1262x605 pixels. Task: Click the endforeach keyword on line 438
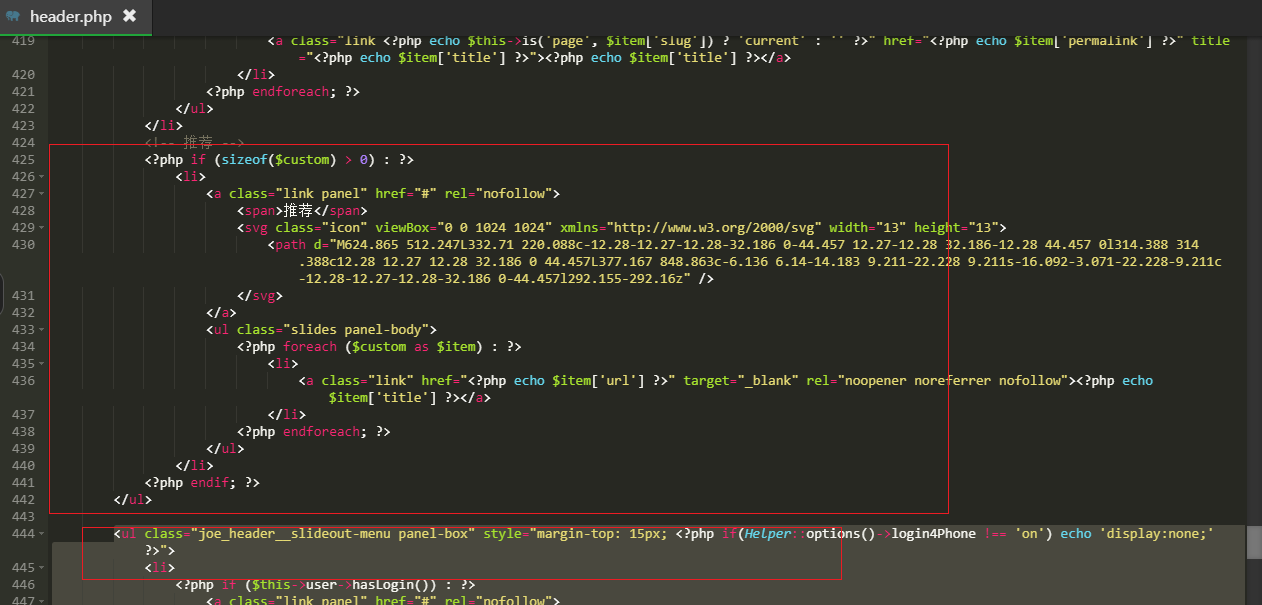[321, 431]
